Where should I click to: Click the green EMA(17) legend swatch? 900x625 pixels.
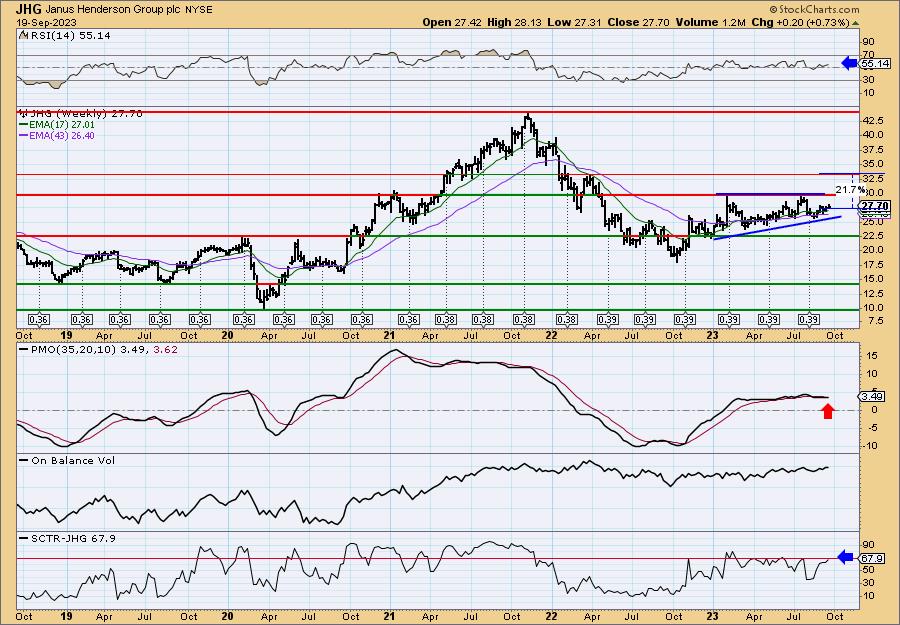coord(23,125)
